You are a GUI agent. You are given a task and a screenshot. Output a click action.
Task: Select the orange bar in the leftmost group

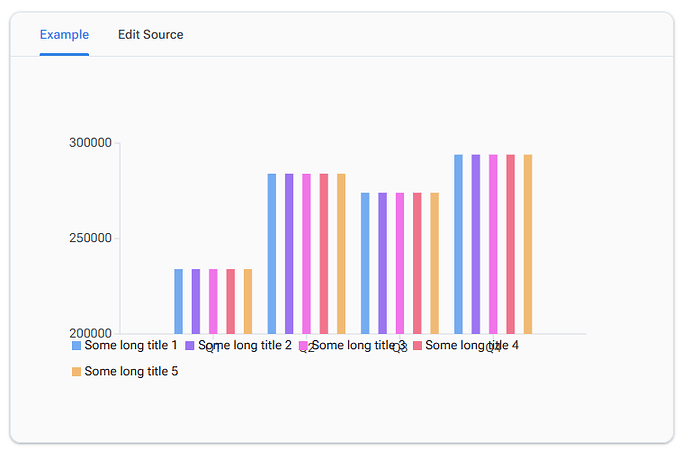[248, 301]
